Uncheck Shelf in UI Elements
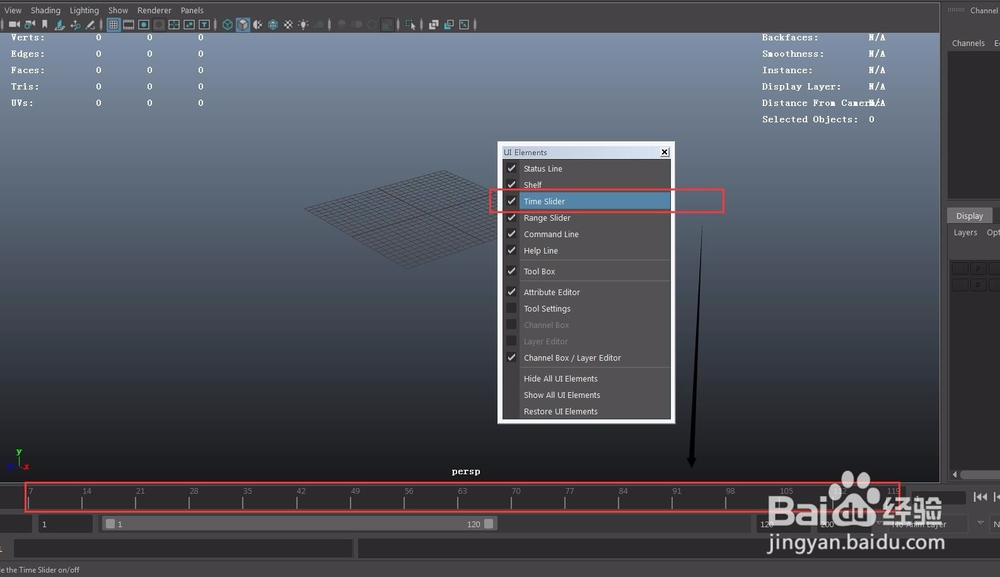The width and height of the screenshot is (1000, 577). click(511, 185)
